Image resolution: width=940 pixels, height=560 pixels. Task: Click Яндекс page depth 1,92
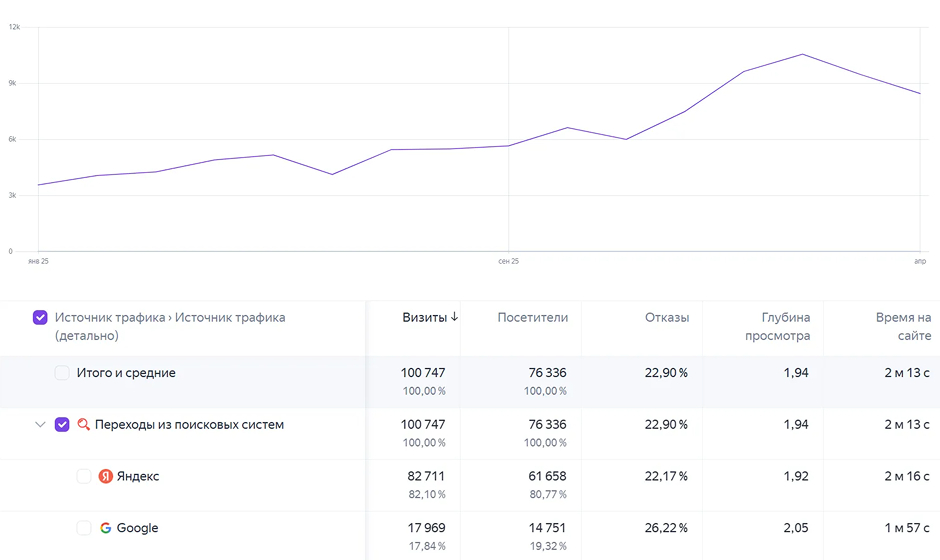coord(796,476)
